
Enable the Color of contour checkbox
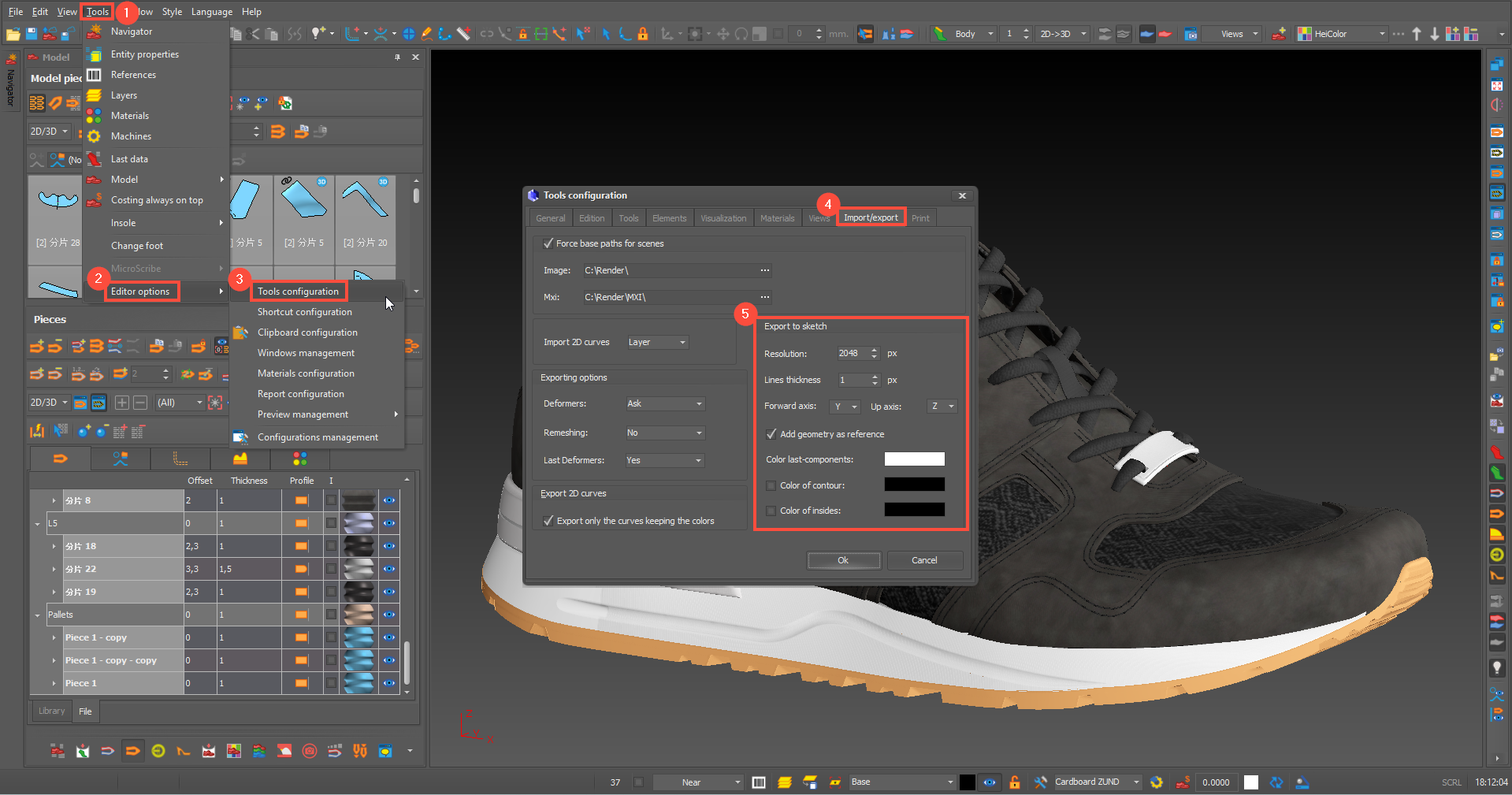click(771, 485)
